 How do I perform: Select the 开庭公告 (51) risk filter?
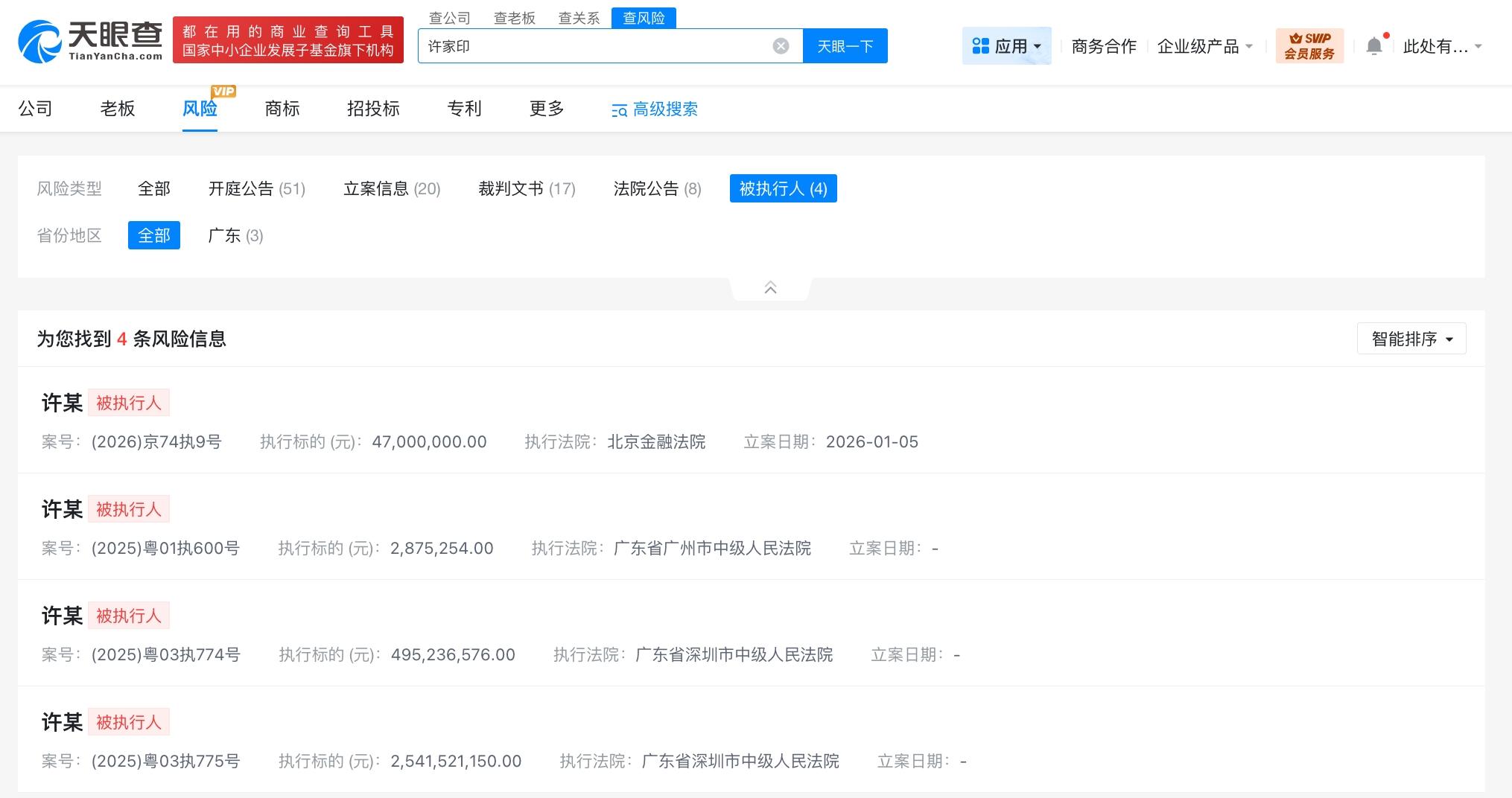click(x=257, y=189)
